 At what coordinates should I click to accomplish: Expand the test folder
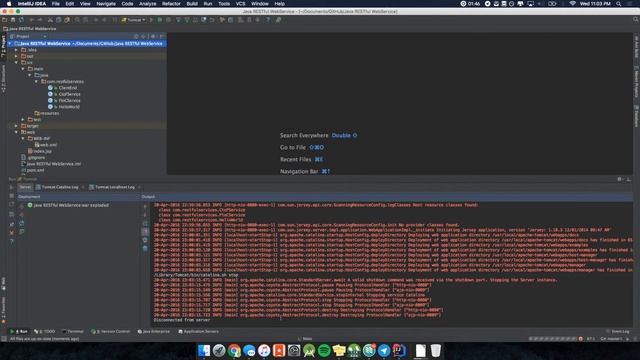(x=23, y=120)
